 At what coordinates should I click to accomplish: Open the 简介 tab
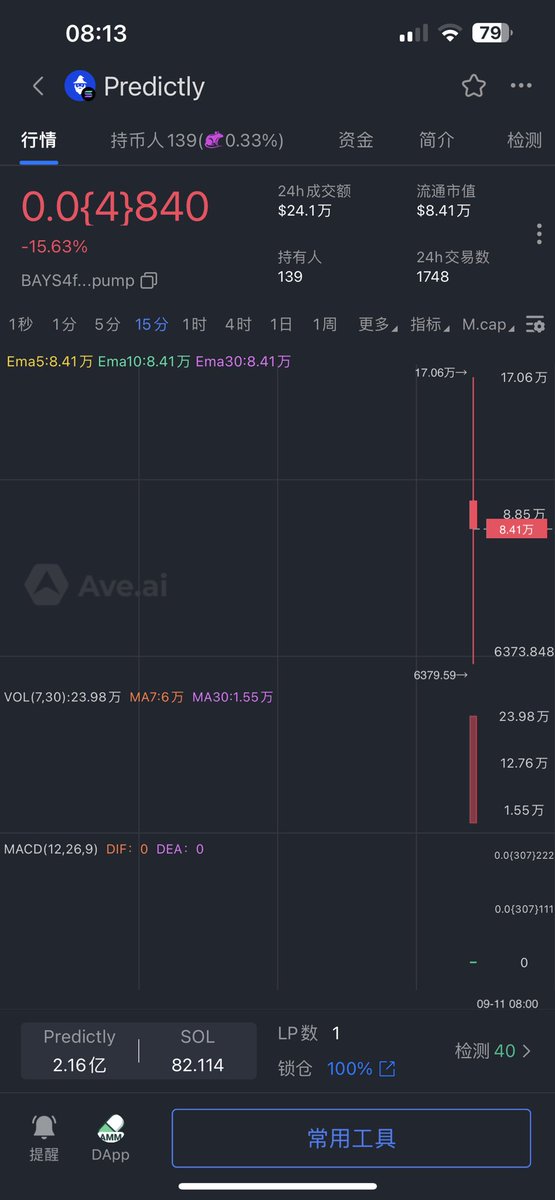coord(436,140)
